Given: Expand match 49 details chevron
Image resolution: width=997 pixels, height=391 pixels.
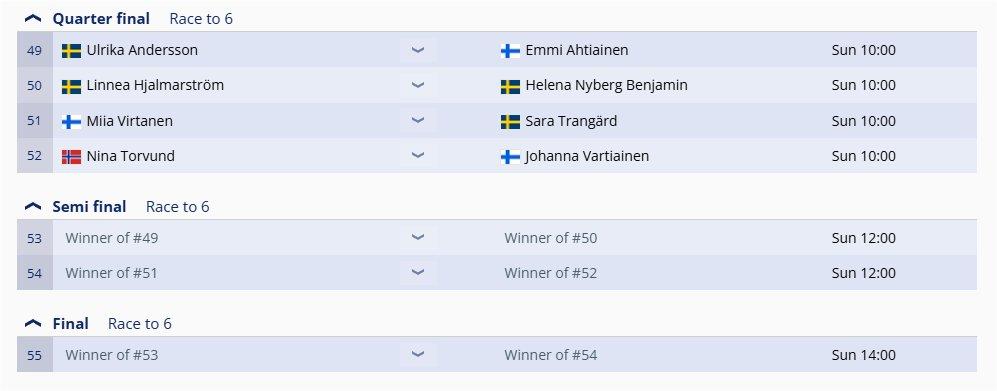Looking at the screenshot, I should pos(418,50).
